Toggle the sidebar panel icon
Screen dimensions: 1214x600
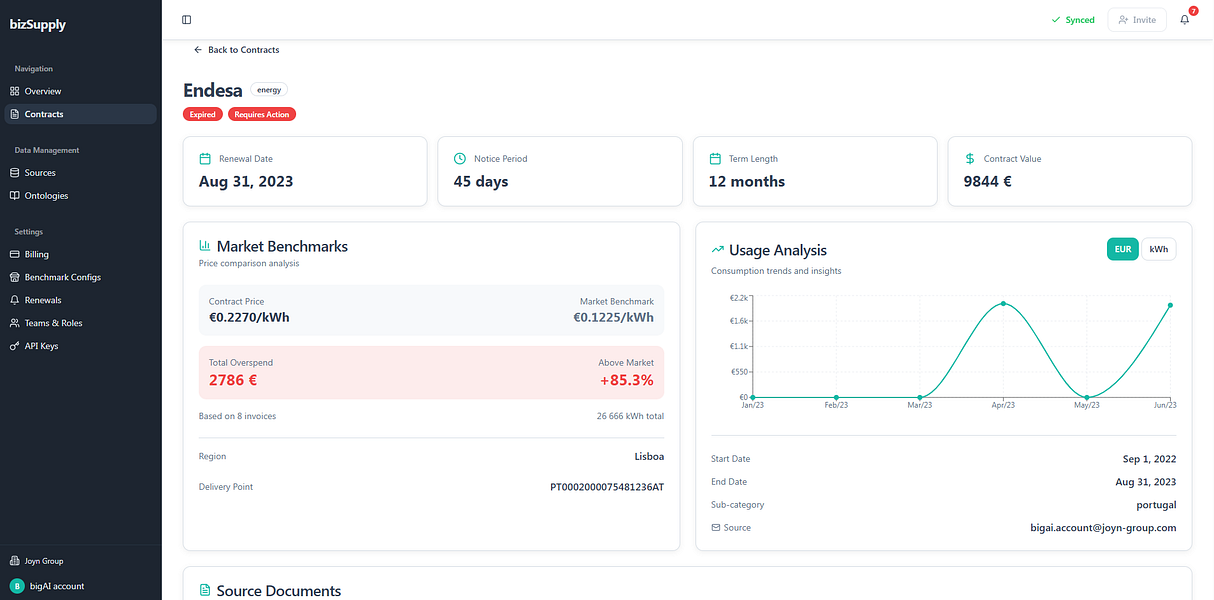click(x=187, y=20)
